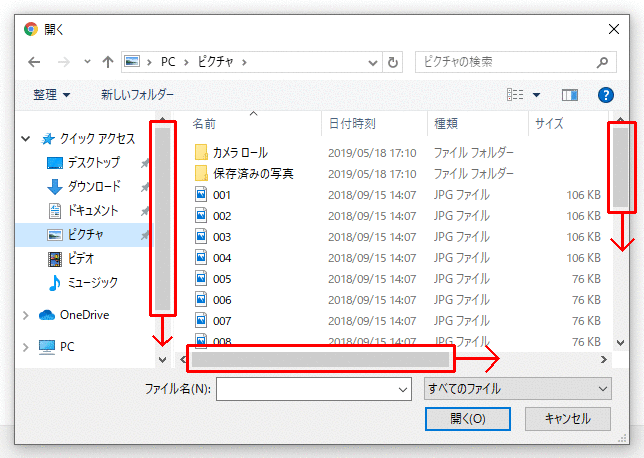Select the 003 JPG file
Viewport: 644px width, 458px height.
click(222, 237)
